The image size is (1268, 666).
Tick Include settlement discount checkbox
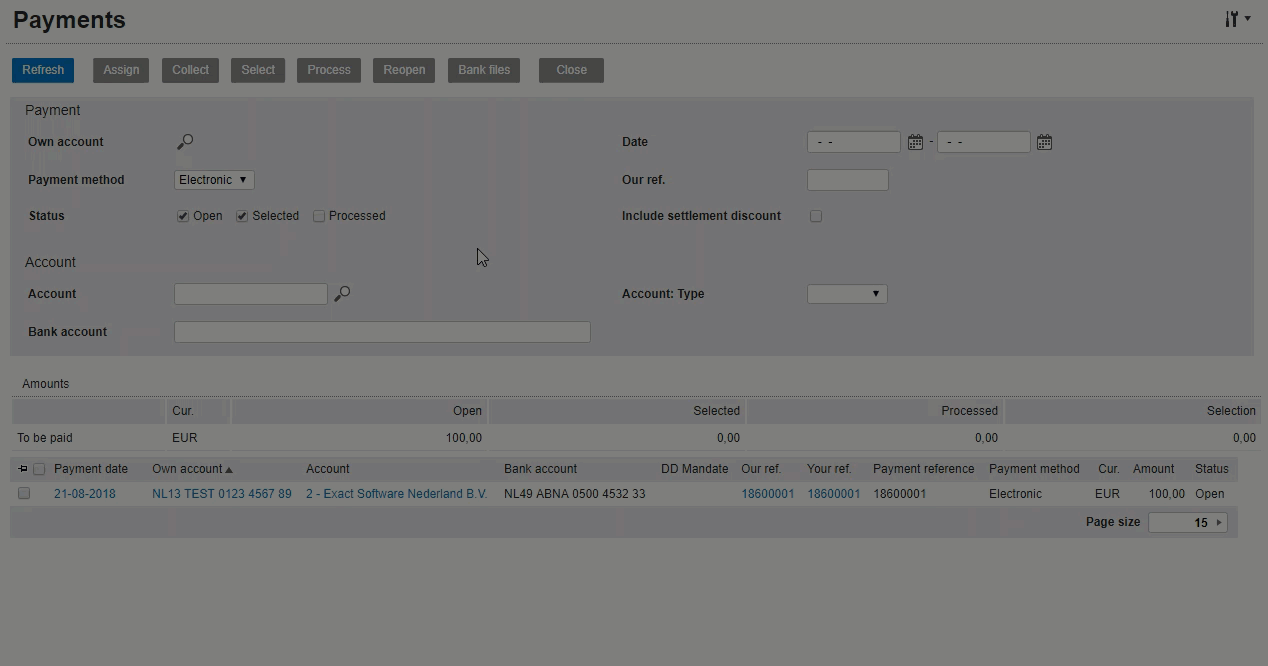pos(816,216)
